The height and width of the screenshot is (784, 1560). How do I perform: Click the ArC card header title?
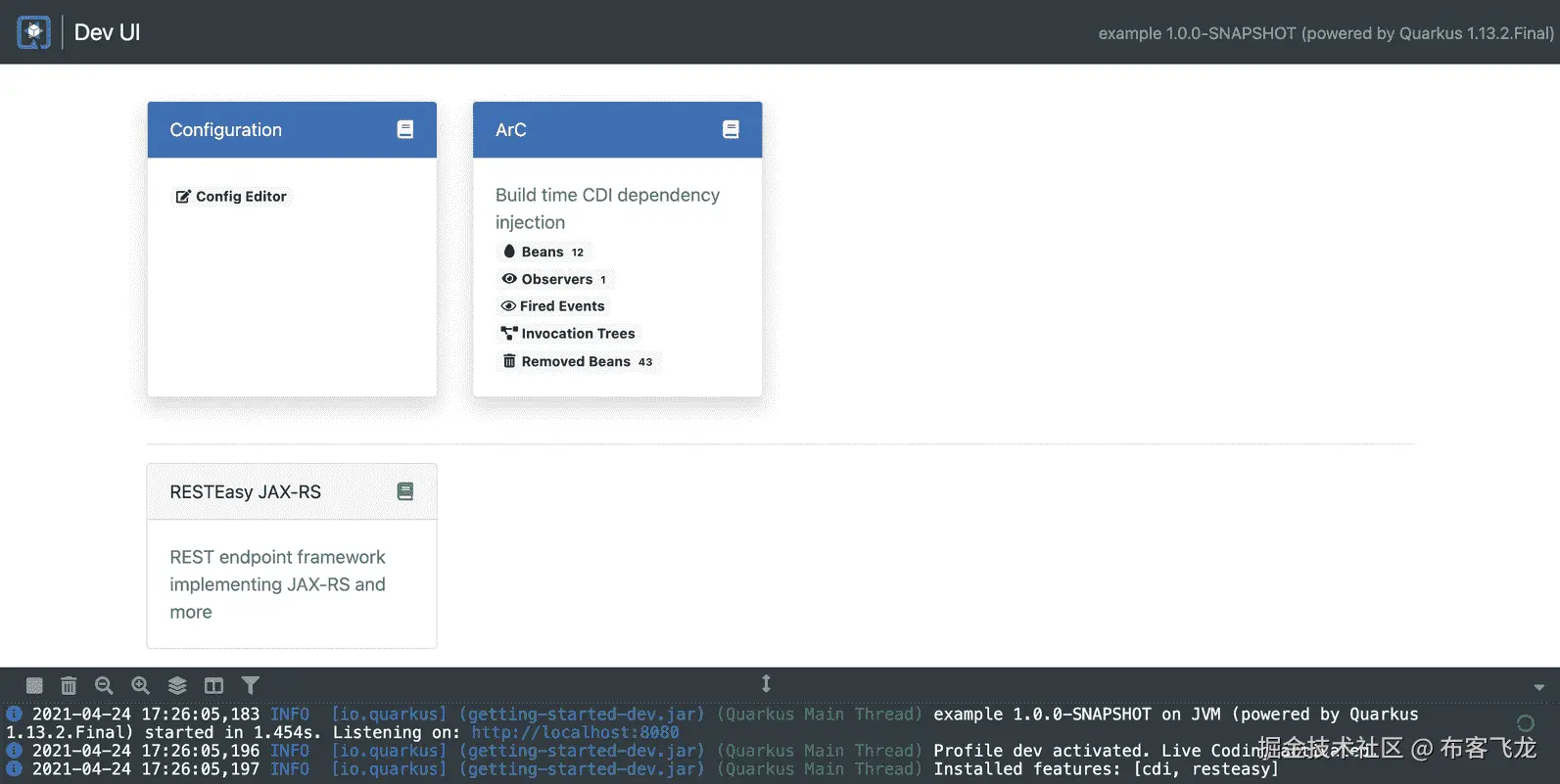point(511,129)
